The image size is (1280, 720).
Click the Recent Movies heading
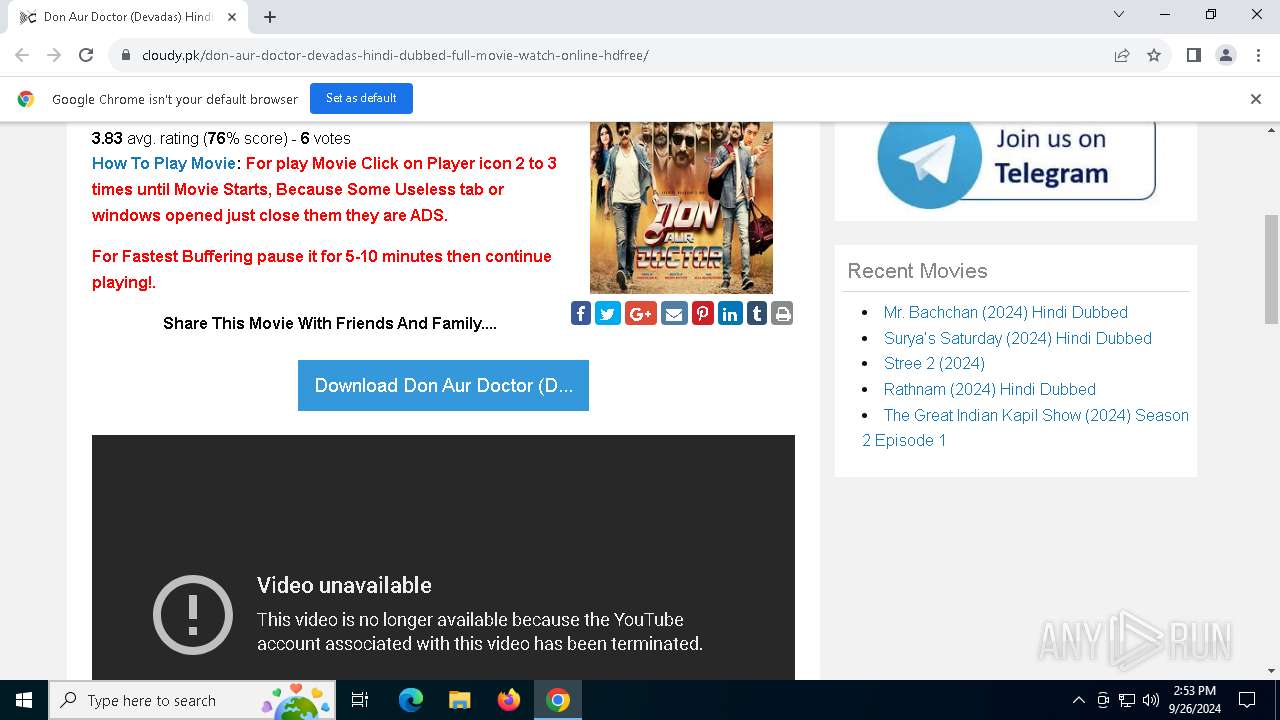click(917, 271)
